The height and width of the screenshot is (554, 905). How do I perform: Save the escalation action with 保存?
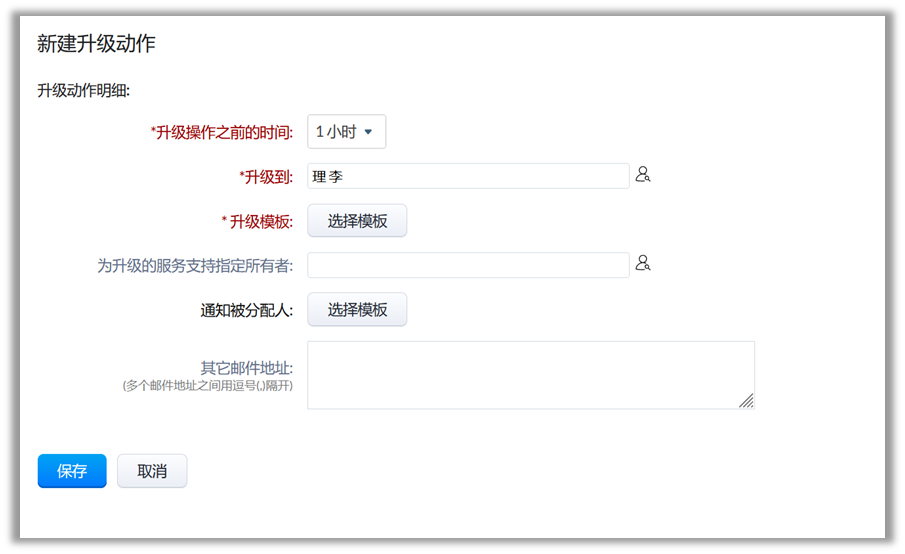pyautogui.click(x=72, y=471)
